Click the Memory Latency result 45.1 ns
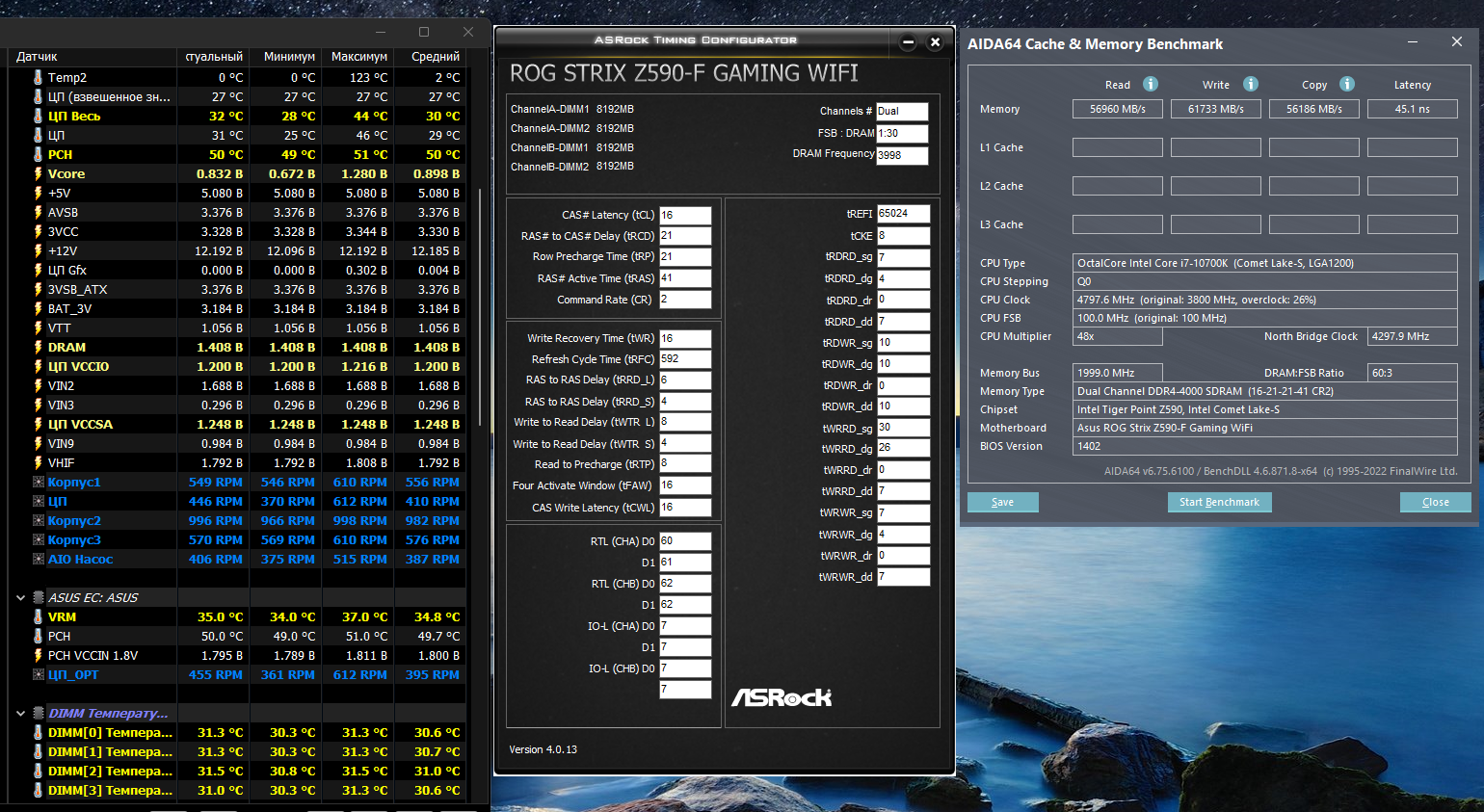Image resolution: width=1484 pixels, height=812 pixels. click(1413, 109)
